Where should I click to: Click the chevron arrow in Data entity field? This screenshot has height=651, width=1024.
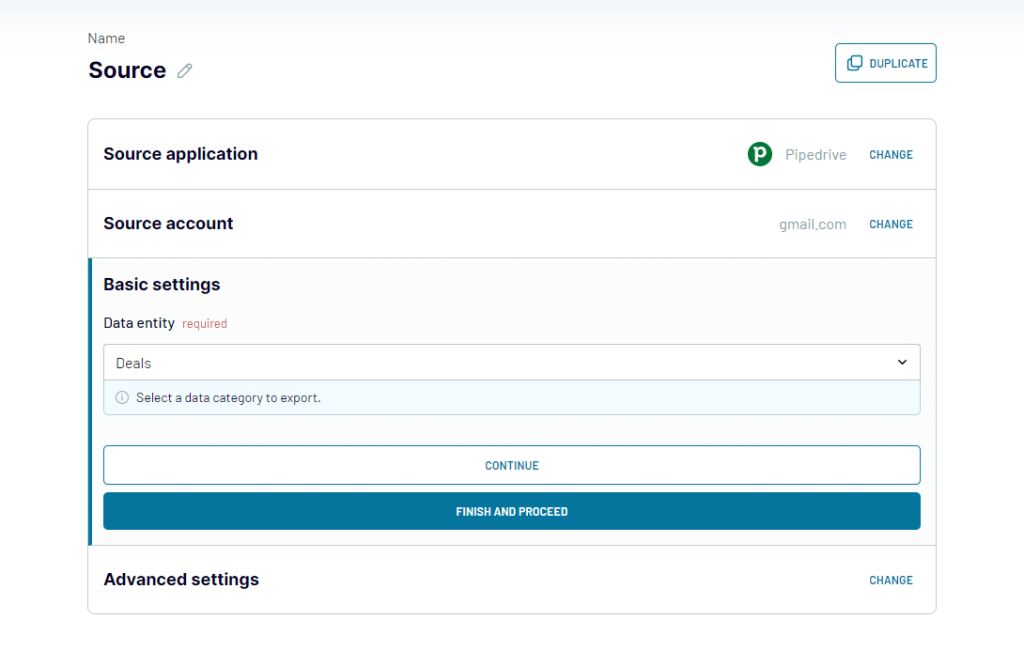(902, 363)
